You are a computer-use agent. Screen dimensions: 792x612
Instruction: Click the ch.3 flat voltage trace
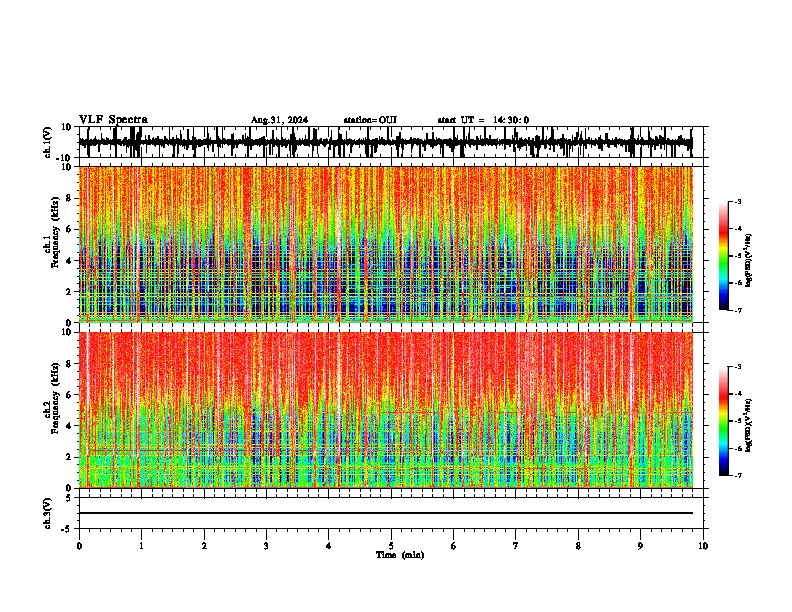[386, 513]
